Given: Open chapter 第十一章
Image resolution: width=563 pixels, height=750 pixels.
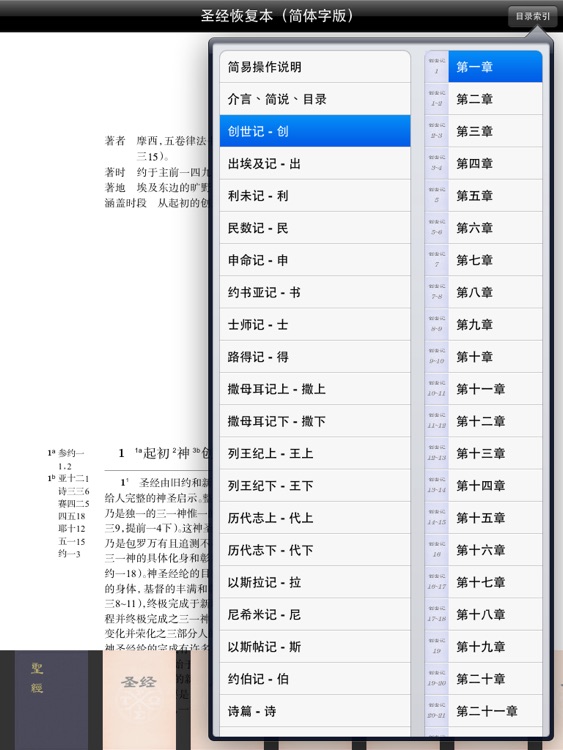Looking at the screenshot, I should tap(495, 389).
